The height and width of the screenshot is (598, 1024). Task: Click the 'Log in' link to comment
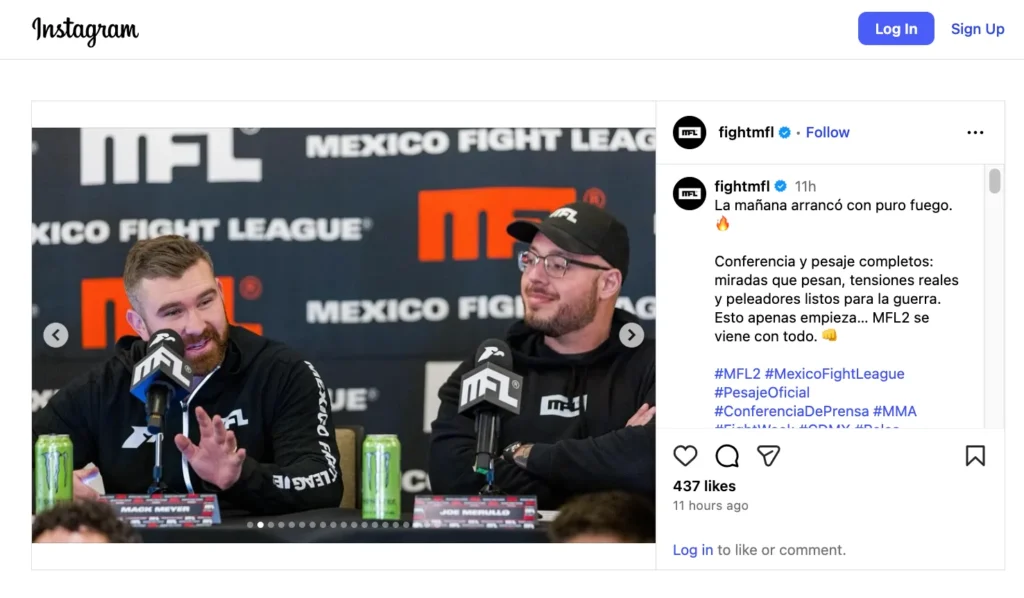692,550
